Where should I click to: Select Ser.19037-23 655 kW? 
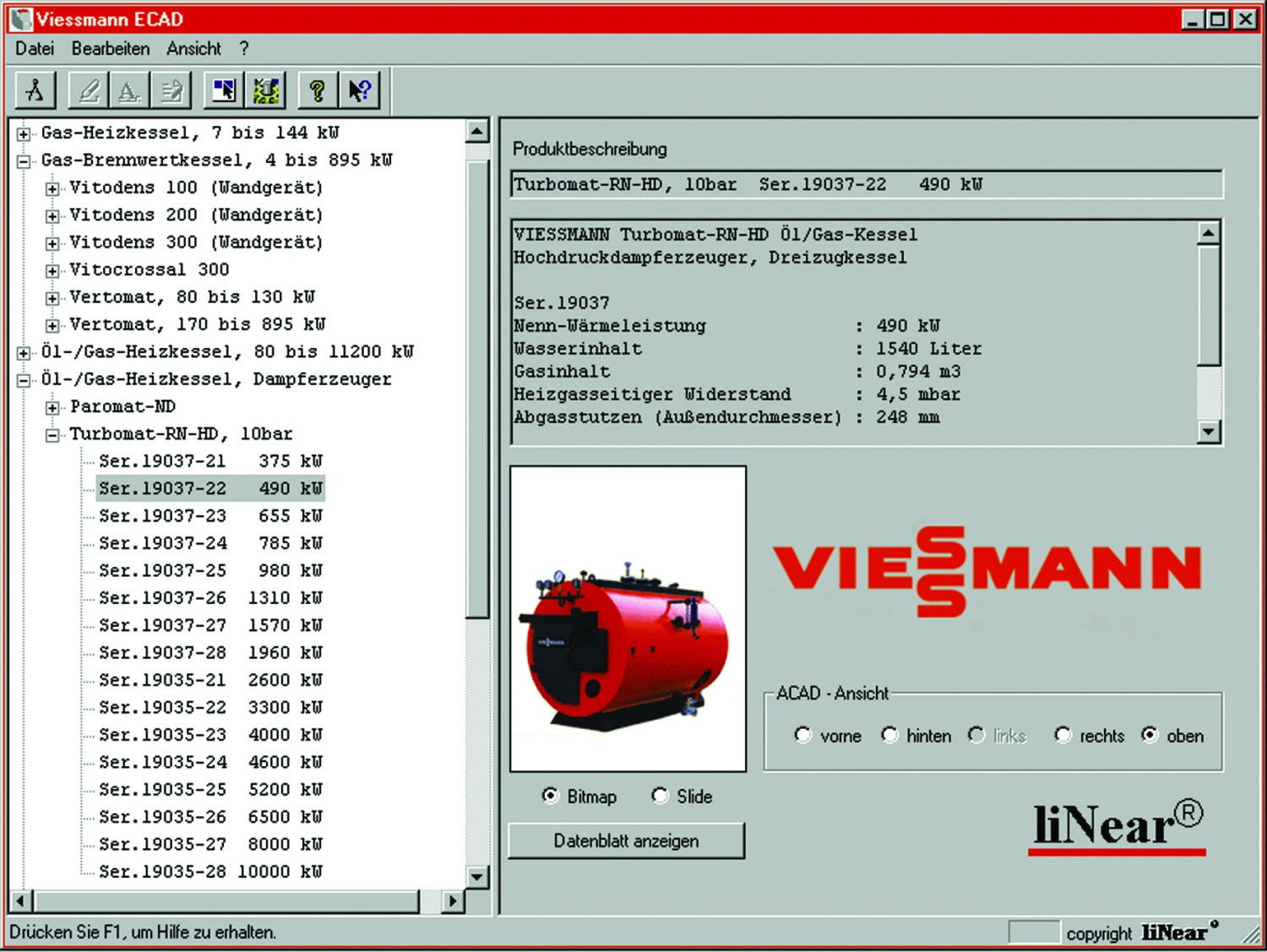(210, 516)
